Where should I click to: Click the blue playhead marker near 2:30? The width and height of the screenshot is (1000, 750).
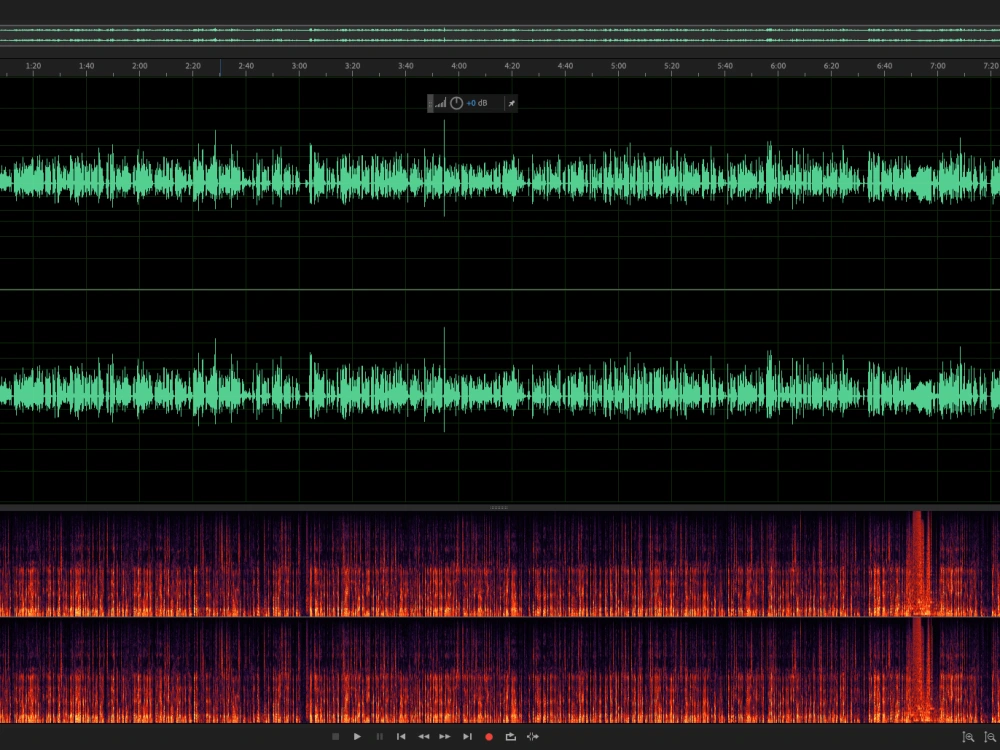[x=221, y=68]
